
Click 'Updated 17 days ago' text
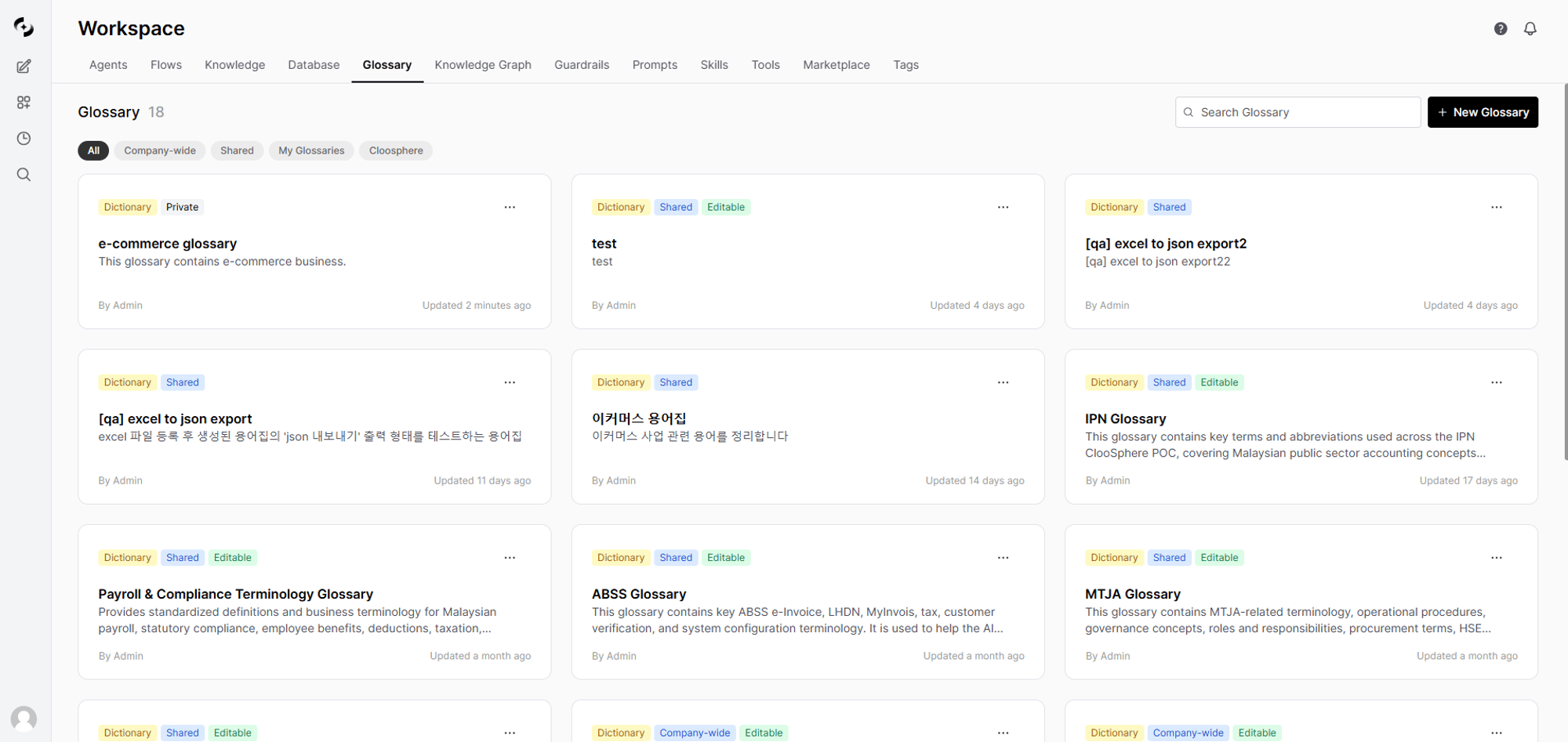(x=1468, y=481)
